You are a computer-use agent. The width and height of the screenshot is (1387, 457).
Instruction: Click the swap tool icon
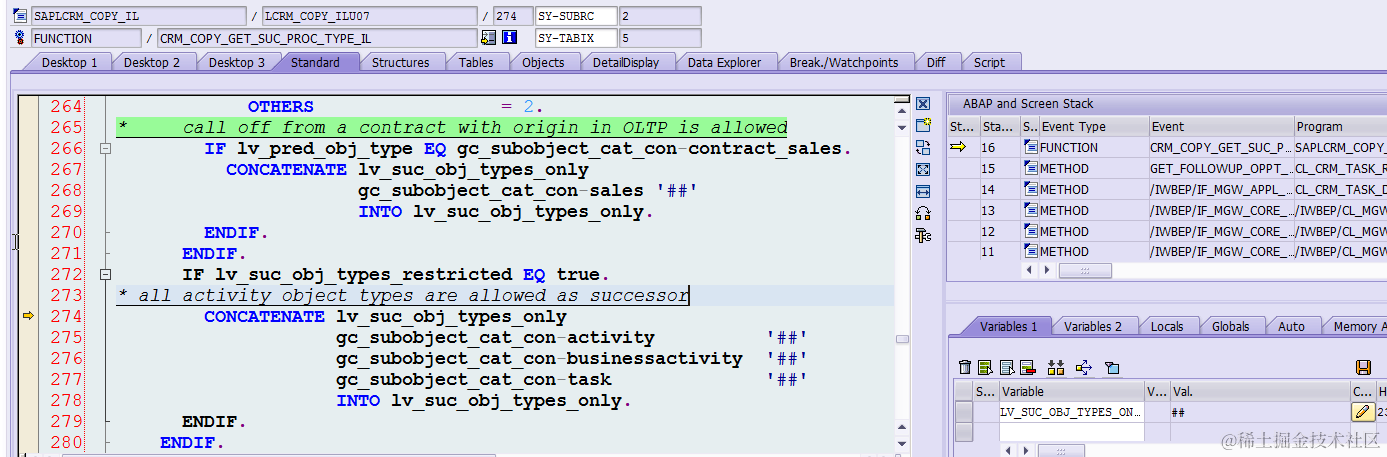923,148
